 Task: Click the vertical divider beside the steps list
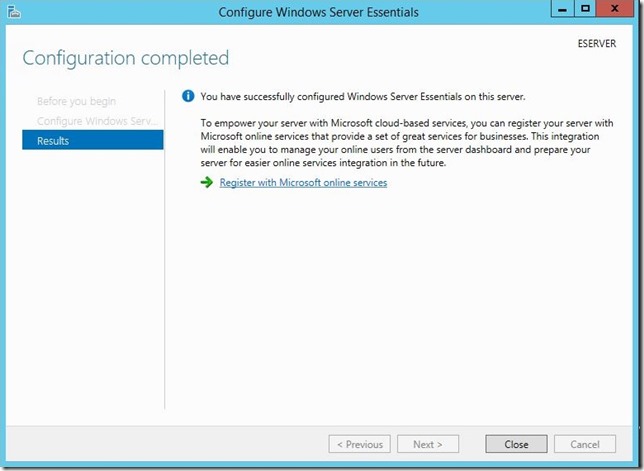coord(165,250)
